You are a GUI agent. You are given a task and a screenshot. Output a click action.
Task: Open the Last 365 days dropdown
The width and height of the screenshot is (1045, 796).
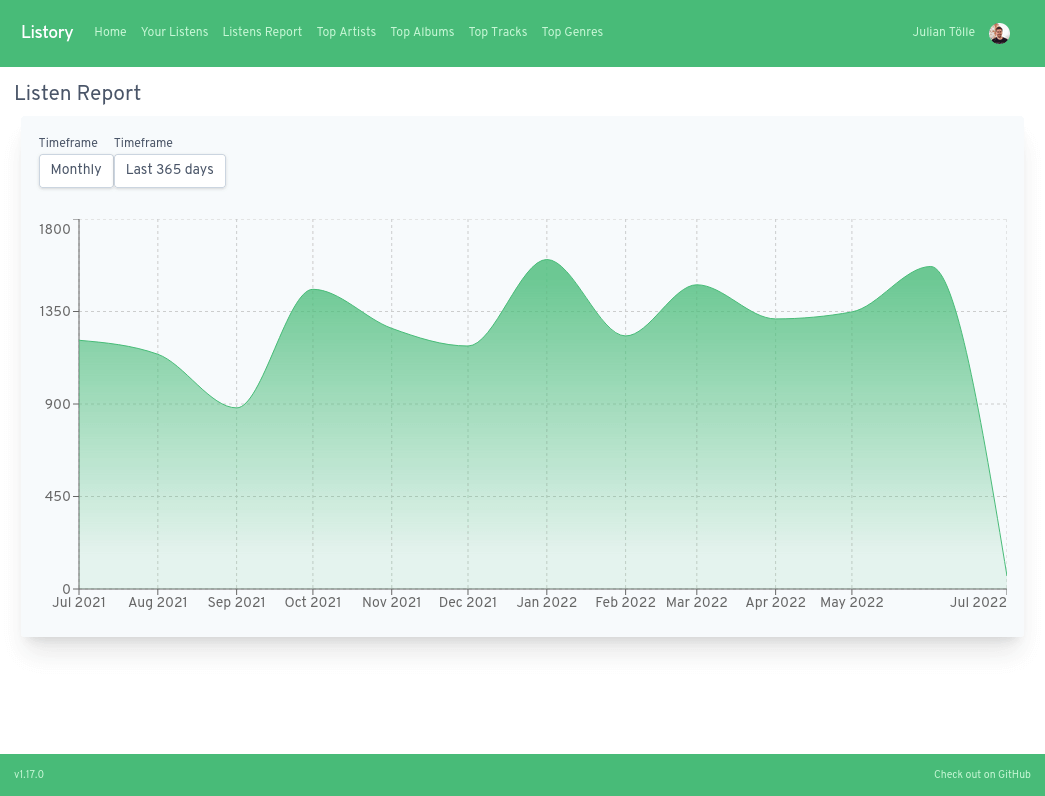point(170,170)
